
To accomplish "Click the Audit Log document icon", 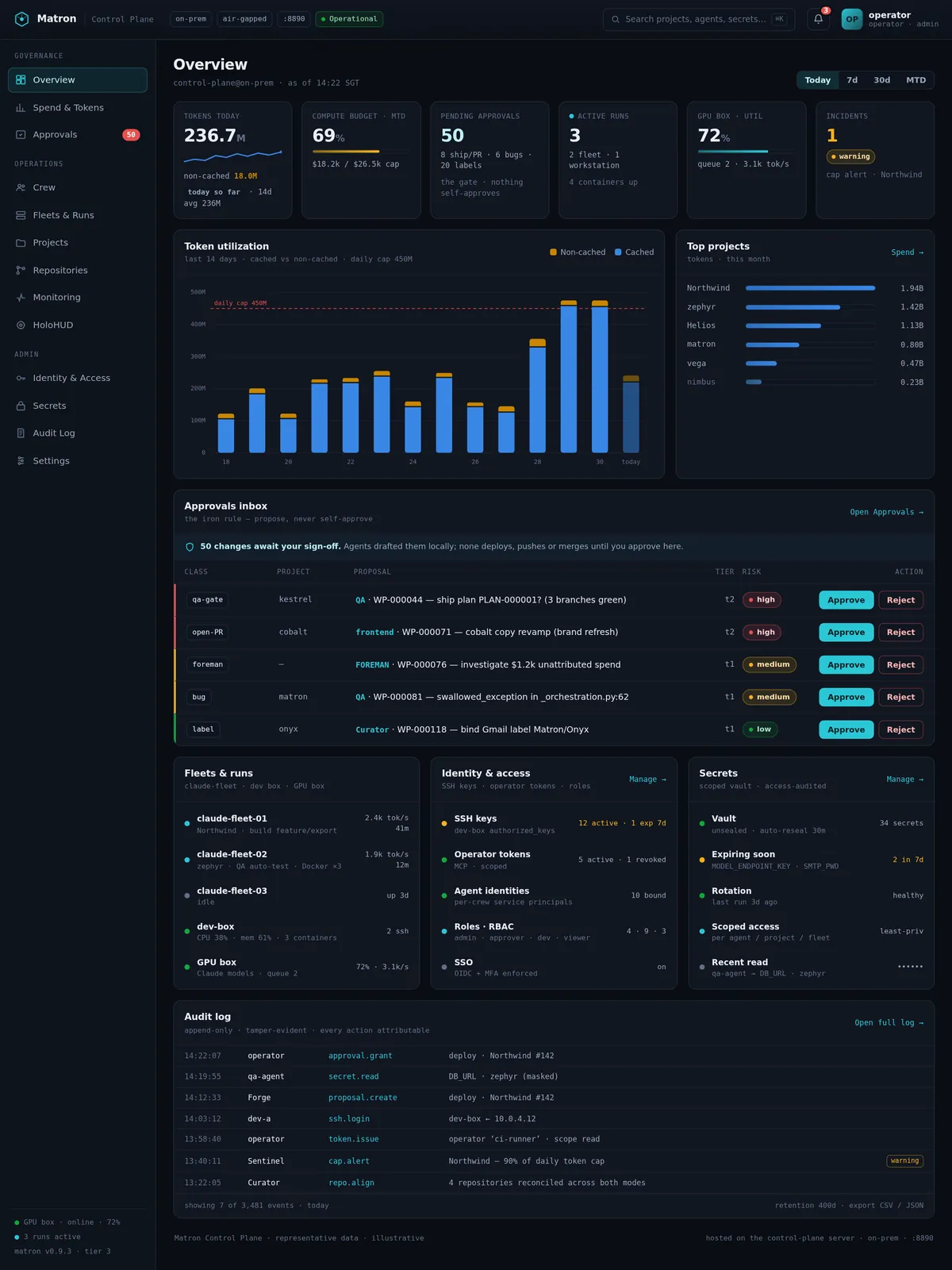I will 21,433.
